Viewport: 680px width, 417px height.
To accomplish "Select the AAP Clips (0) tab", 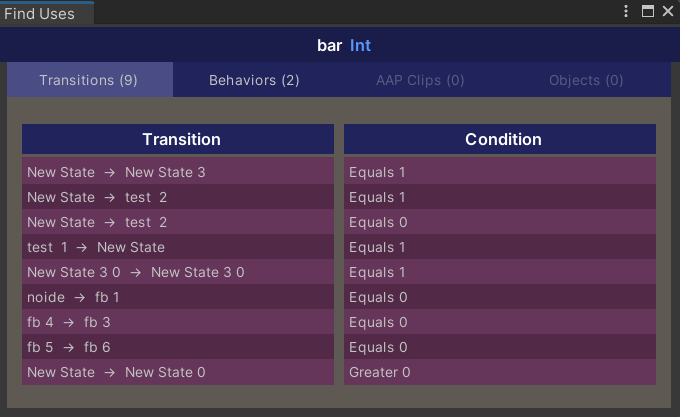I will (420, 80).
